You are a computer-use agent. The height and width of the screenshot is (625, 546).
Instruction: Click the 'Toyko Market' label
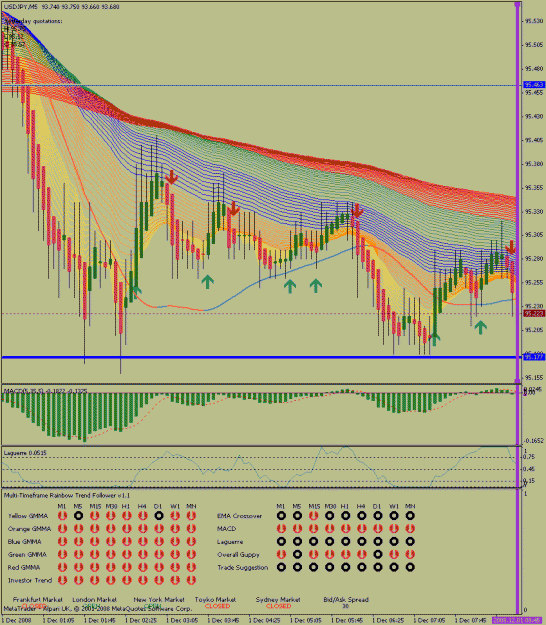tap(215, 599)
